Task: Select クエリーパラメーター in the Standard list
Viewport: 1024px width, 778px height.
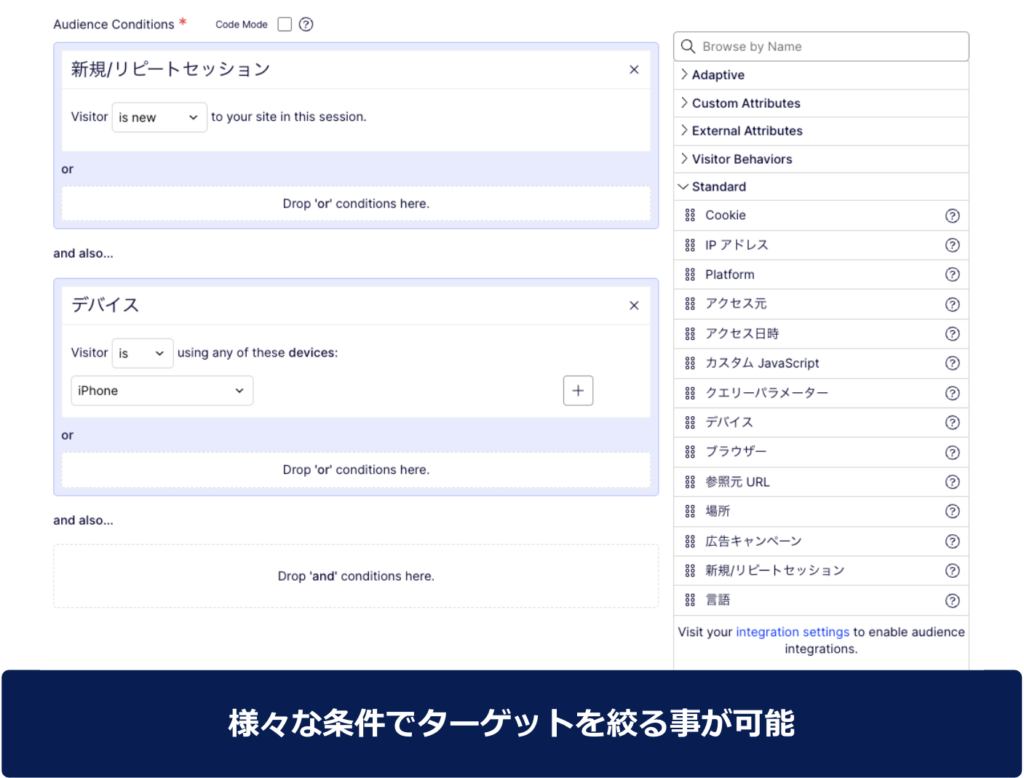Action: 766,393
